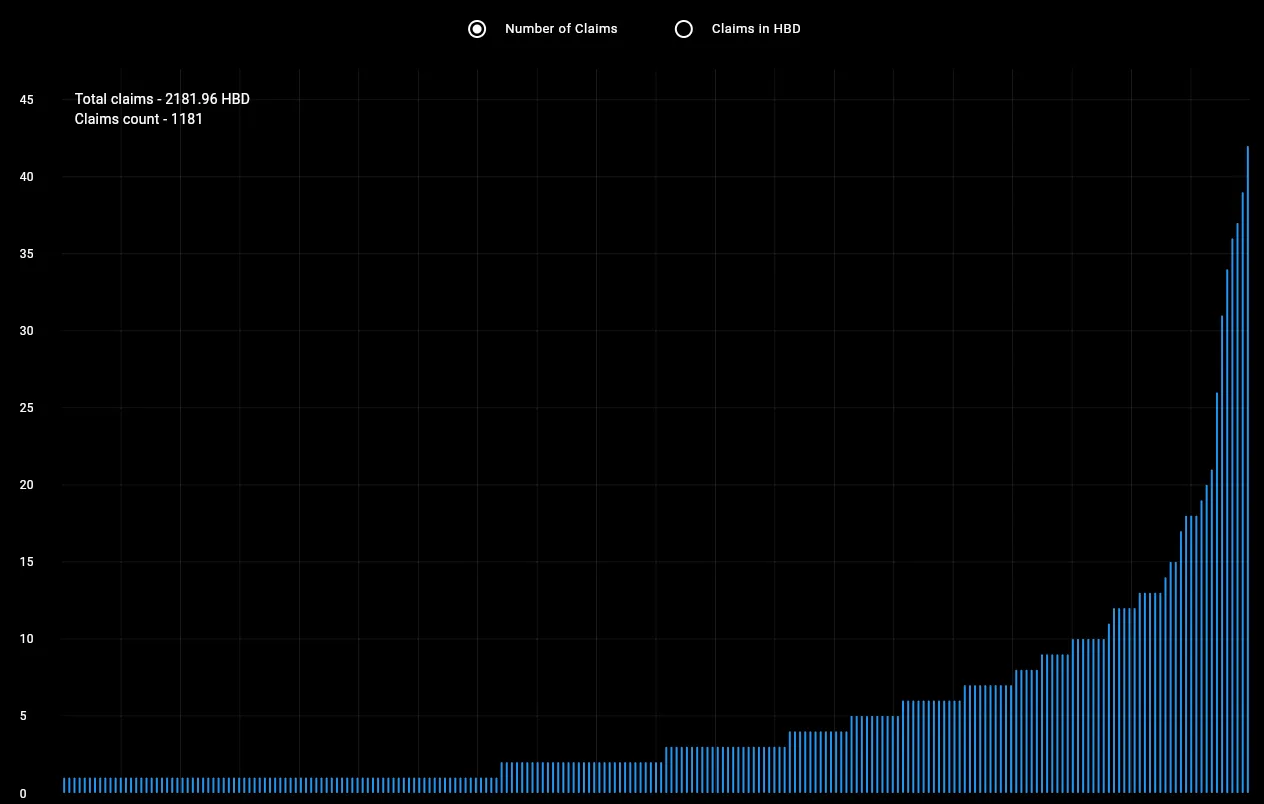Click the first bar with three claims
The width and height of the screenshot is (1264, 804).
[666, 770]
